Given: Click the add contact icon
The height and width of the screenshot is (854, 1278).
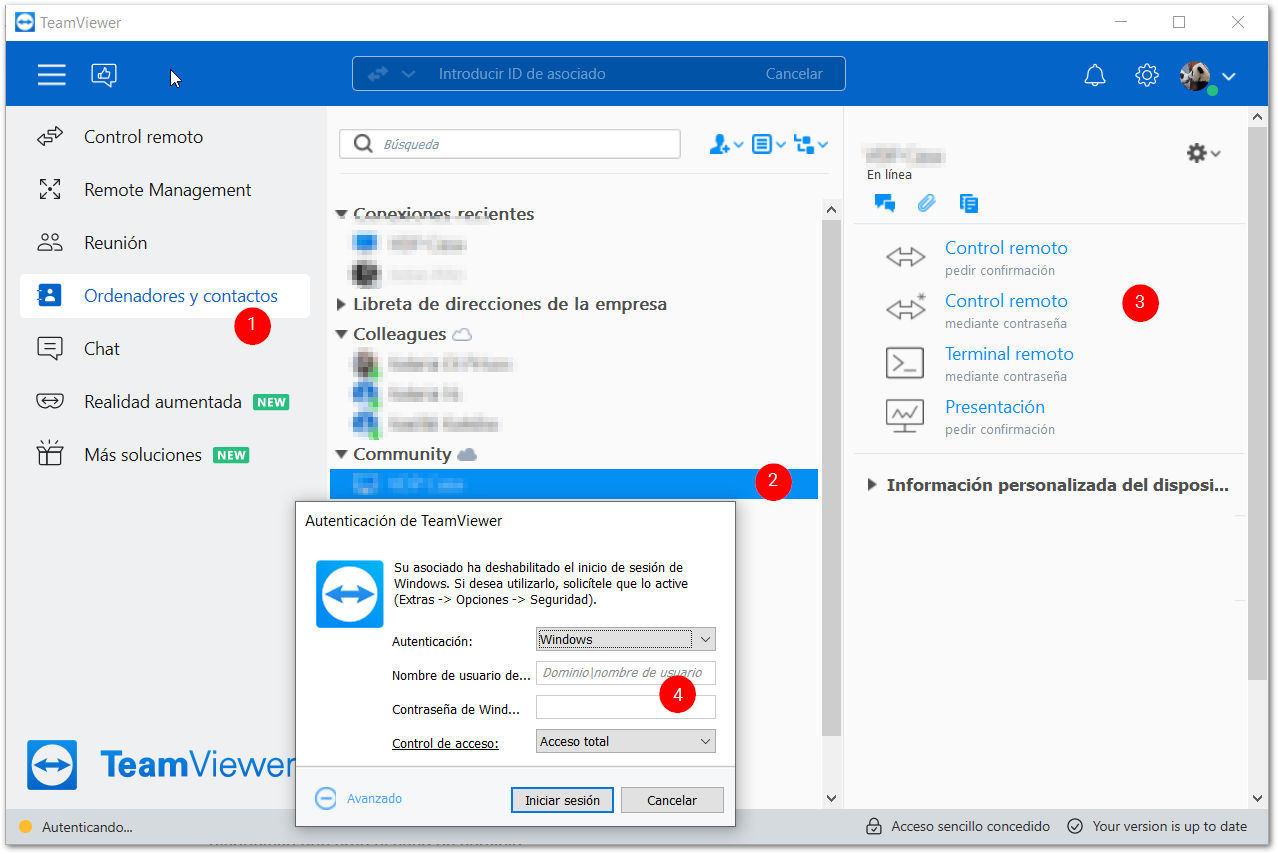Looking at the screenshot, I should (x=720, y=145).
